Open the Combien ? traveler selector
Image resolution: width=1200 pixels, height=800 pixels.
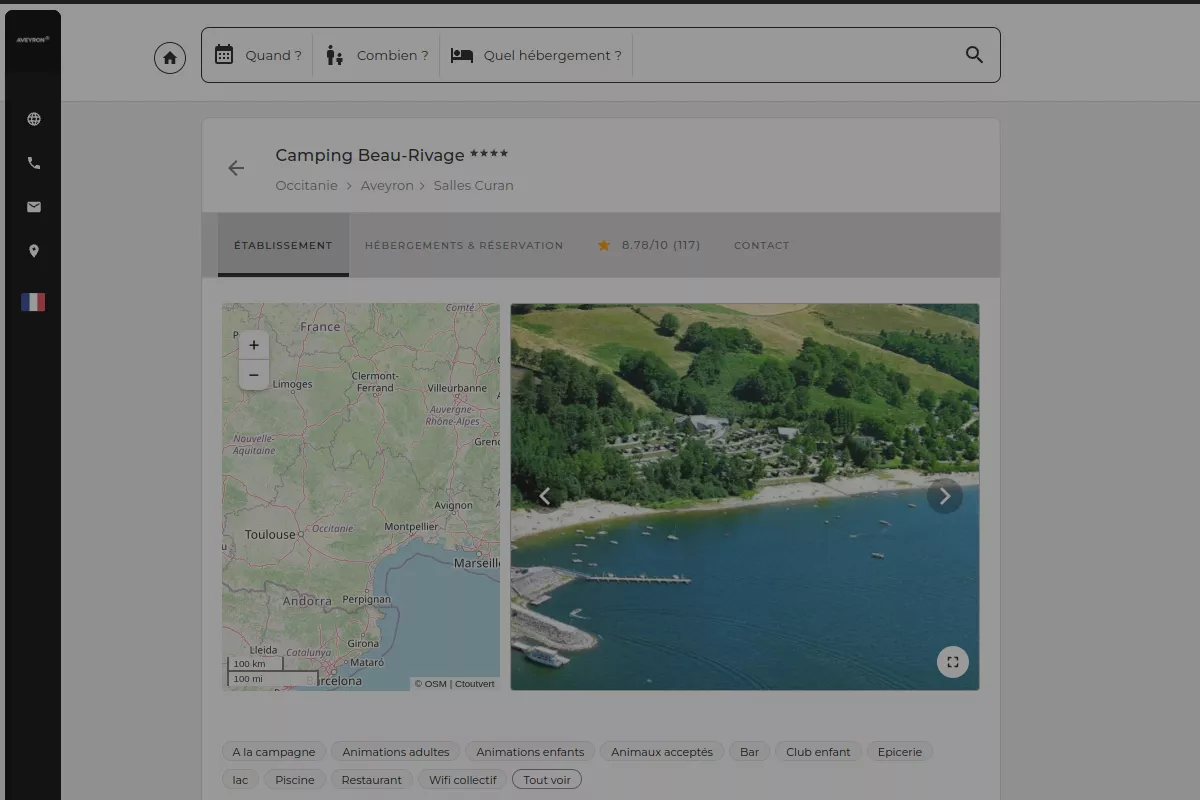(x=376, y=55)
